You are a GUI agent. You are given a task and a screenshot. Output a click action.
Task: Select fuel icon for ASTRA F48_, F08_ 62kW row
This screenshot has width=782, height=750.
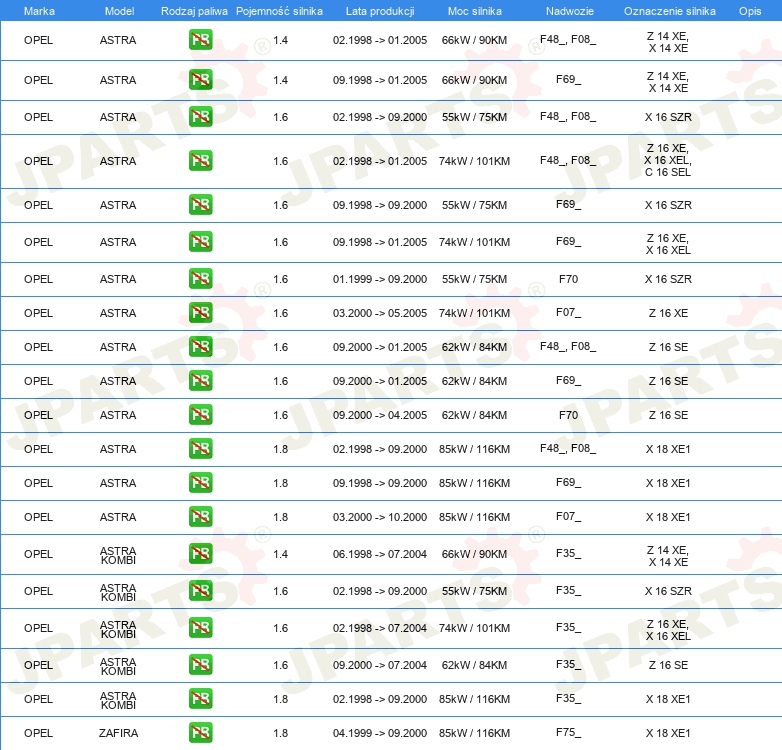[x=200, y=347]
